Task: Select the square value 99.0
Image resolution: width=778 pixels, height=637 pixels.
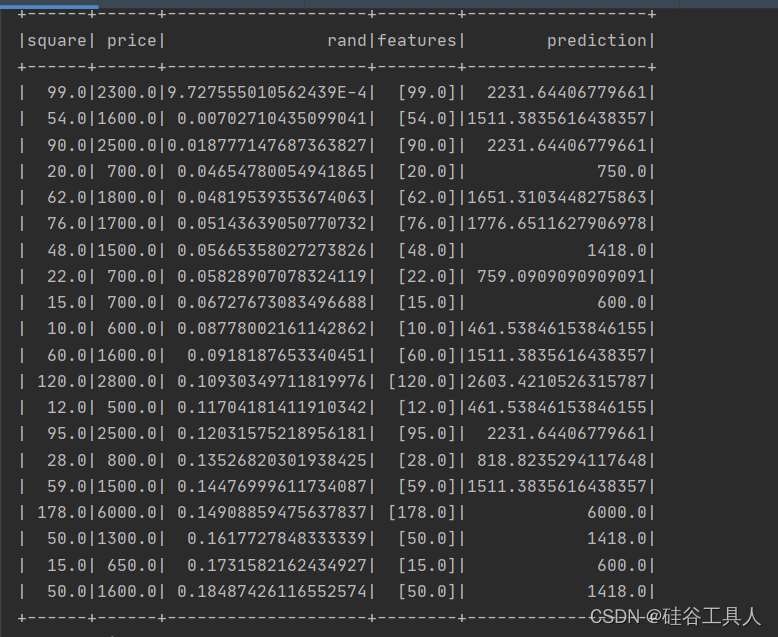Action: pos(67,92)
